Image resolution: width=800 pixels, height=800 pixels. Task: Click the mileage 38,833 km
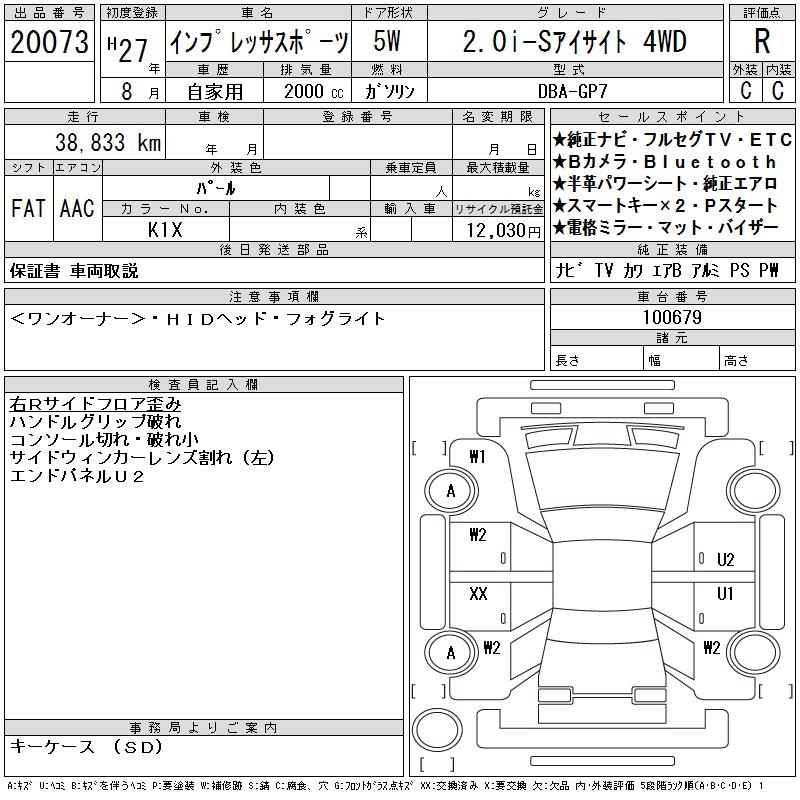tap(108, 142)
